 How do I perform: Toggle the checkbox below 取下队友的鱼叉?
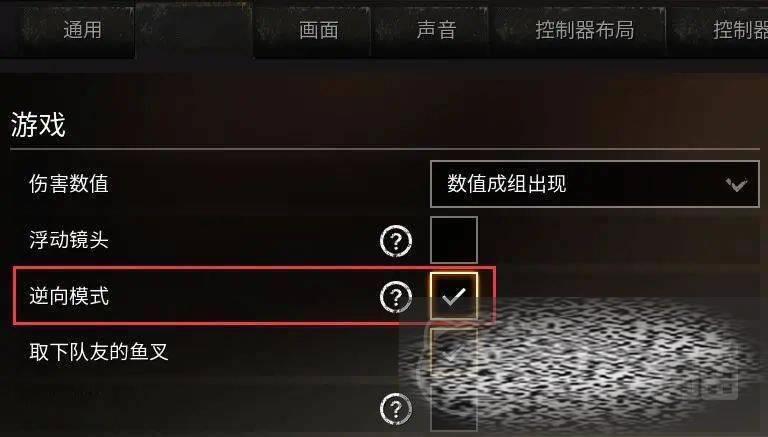coord(454,408)
